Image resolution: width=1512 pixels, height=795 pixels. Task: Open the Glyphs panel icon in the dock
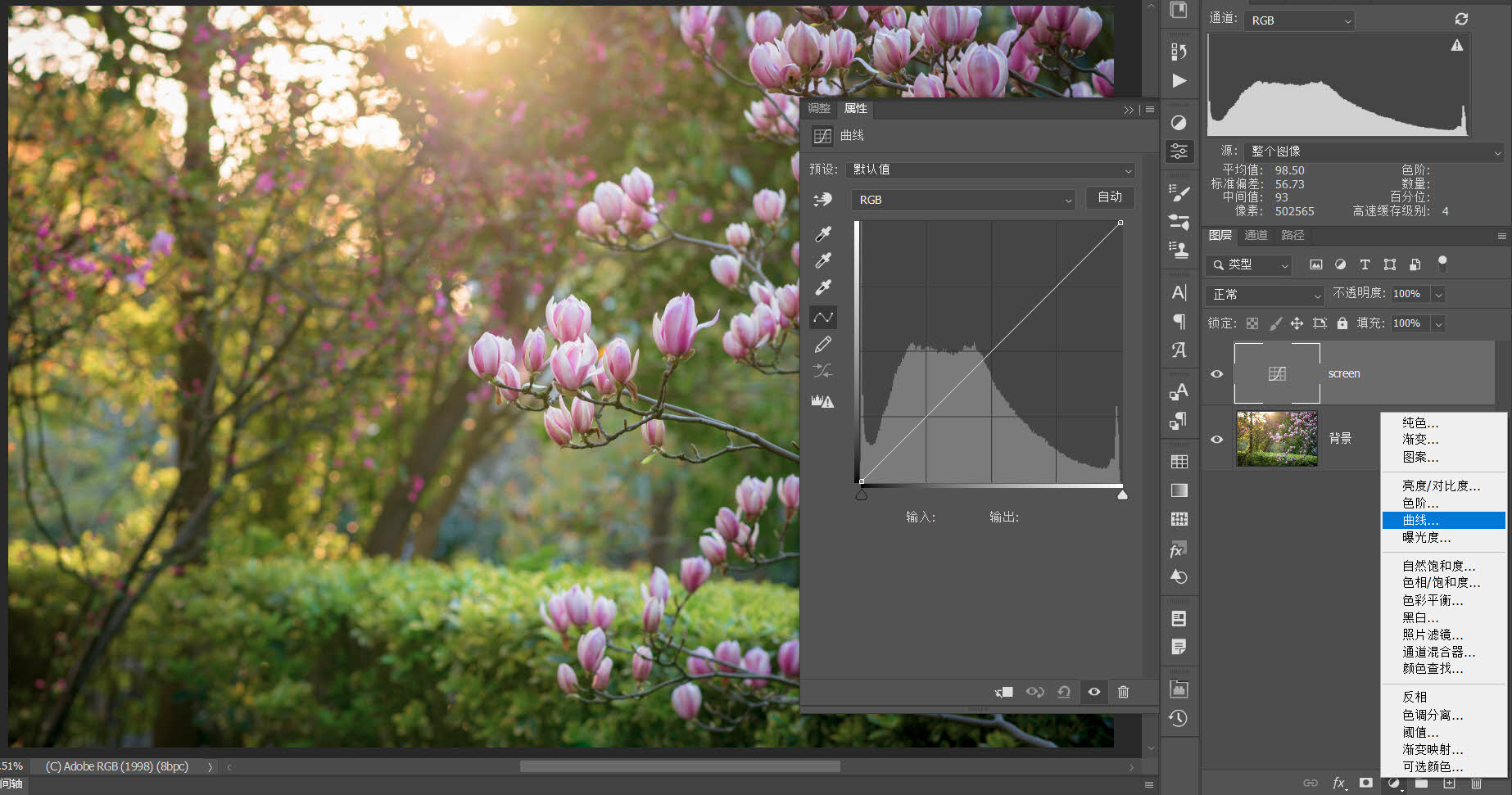click(x=1179, y=350)
